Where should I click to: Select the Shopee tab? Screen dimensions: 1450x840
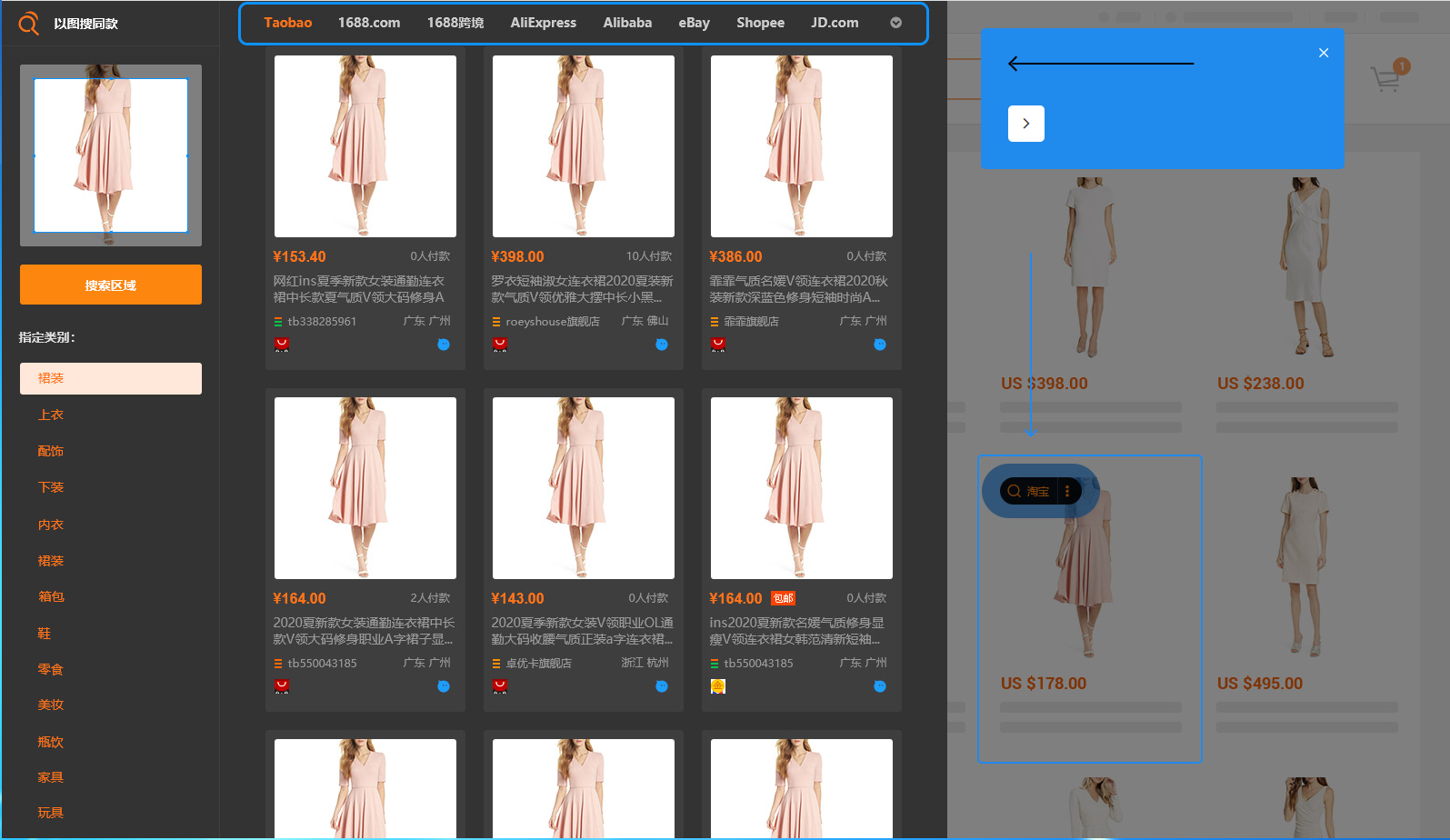point(760,23)
